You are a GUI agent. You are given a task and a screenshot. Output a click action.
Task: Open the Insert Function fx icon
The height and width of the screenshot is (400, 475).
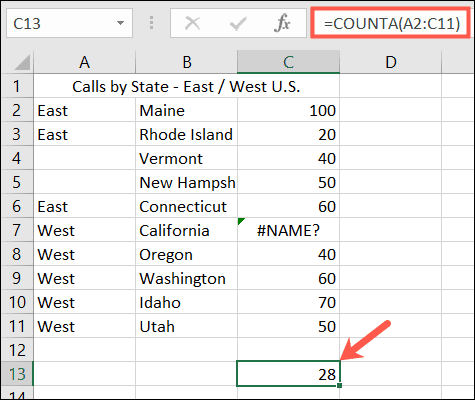(282, 23)
